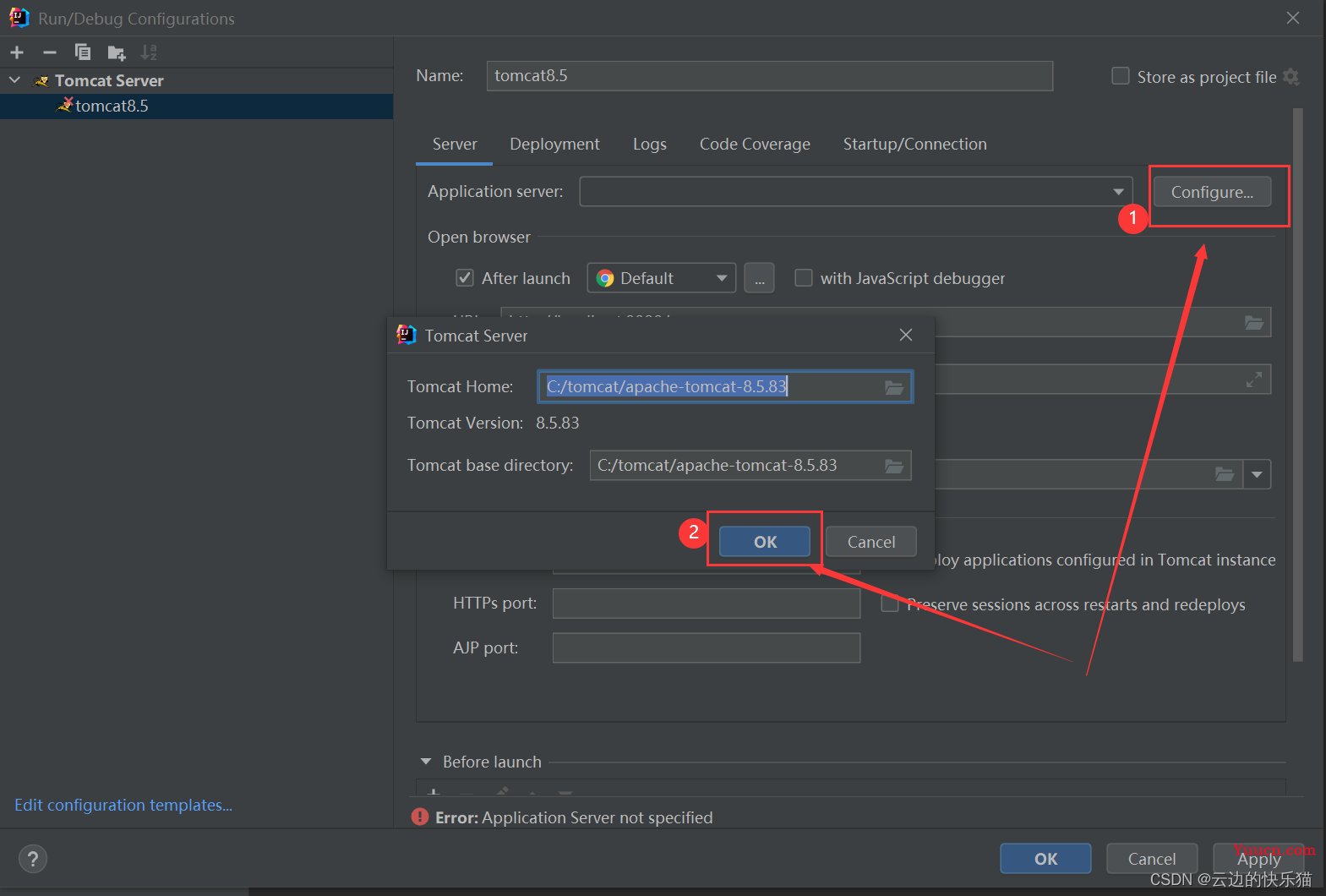This screenshot has height=896, width=1326.
Task: Collapse the Tomcat Server tree node
Action: click(14, 80)
